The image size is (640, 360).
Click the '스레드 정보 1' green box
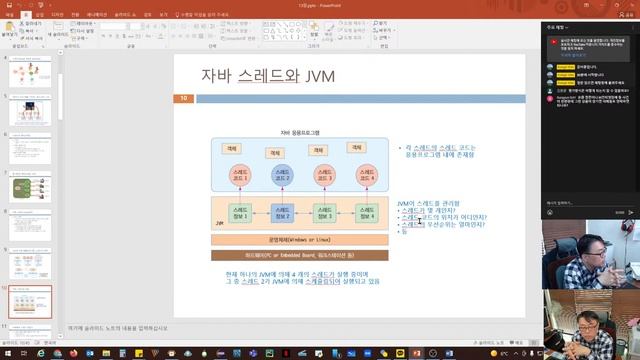tap(240, 213)
